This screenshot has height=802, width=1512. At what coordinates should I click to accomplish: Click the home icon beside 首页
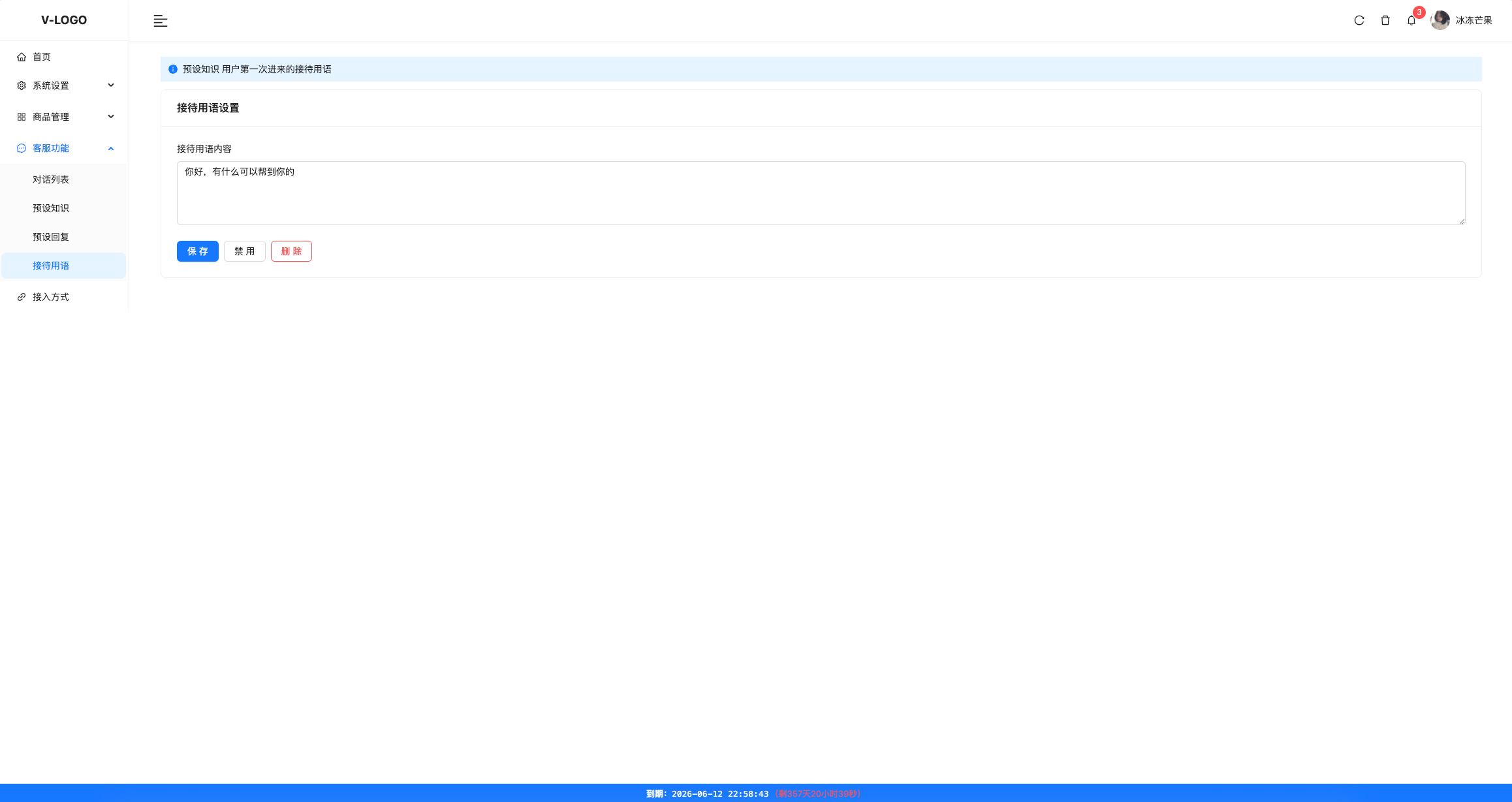pos(22,57)
